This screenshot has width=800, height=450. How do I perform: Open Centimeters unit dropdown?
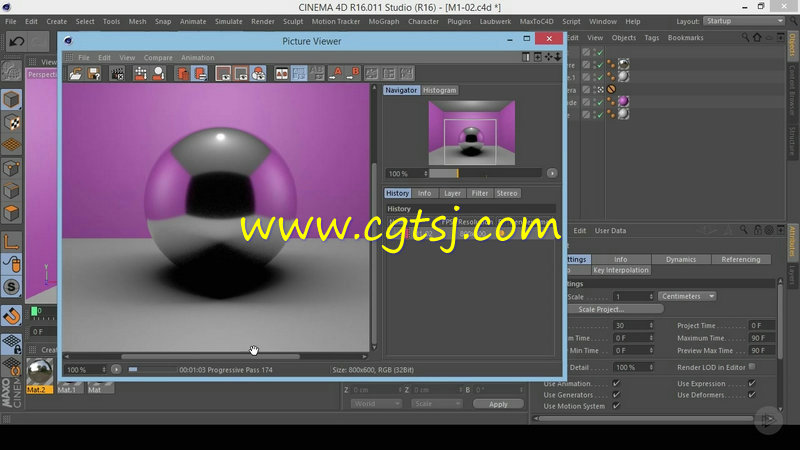point(687,296)
